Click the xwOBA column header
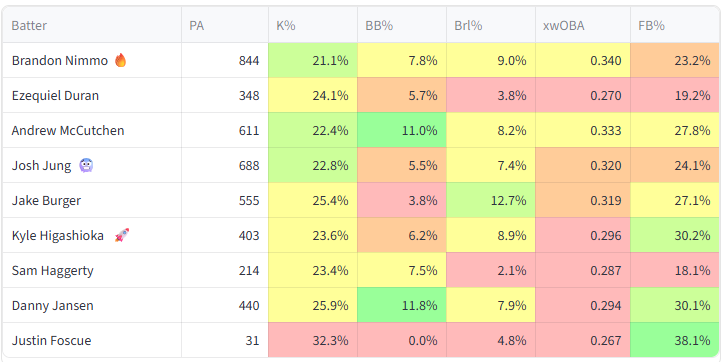 (x=583, y=25)
